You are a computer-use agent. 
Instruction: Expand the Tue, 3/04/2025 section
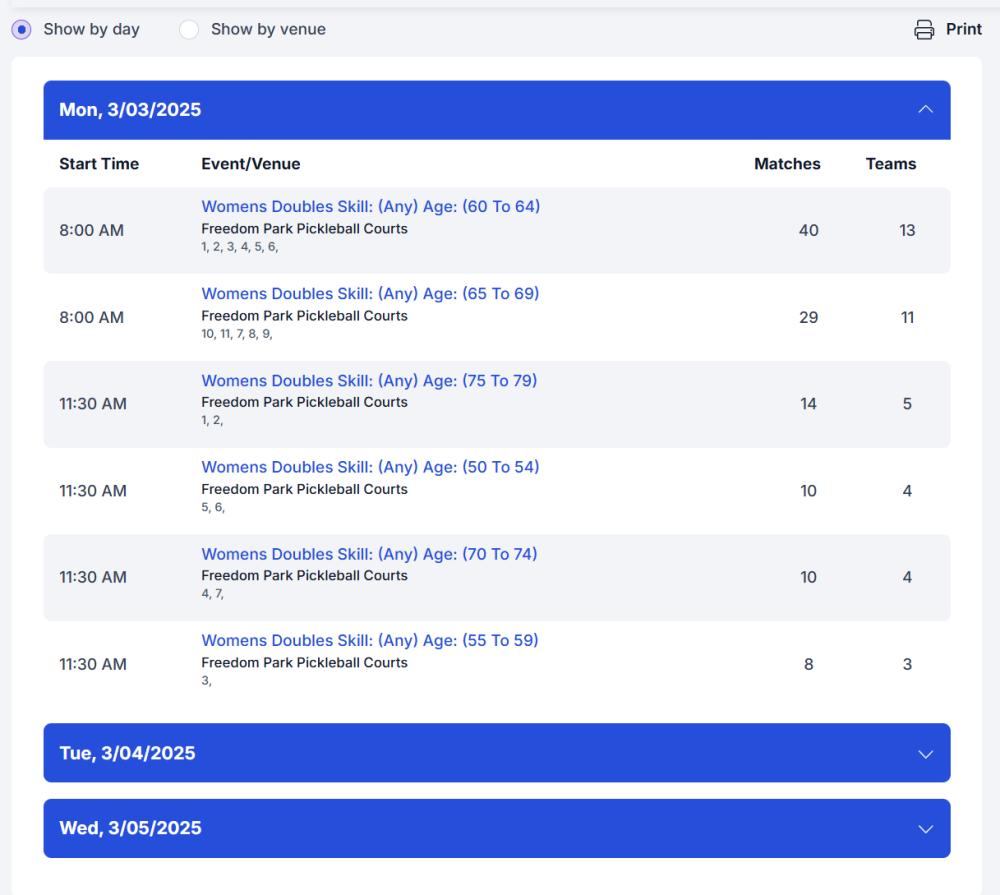point(496,753)
